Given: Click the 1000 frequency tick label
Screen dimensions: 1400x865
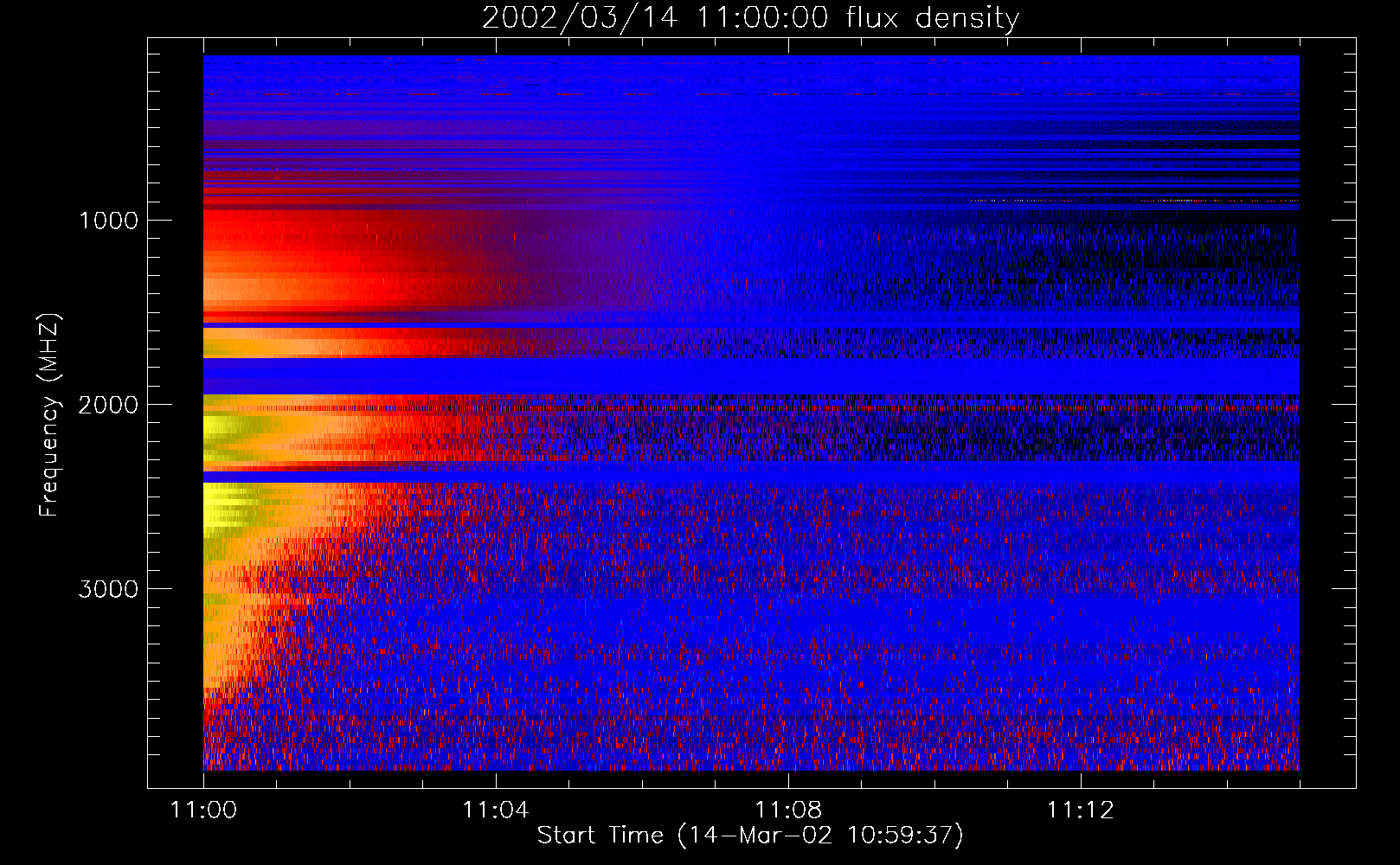Looking at the screenshot, I should 108,221.
